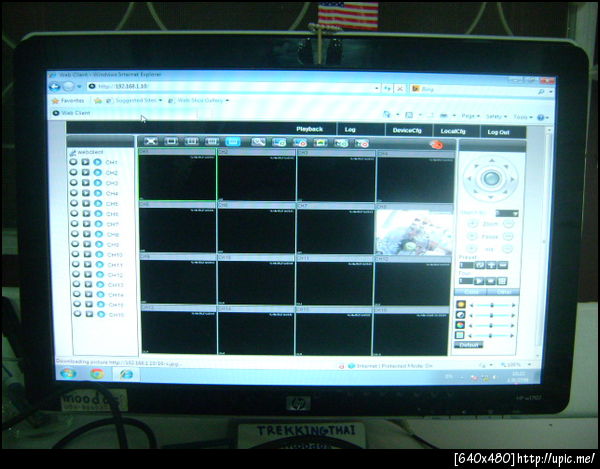
Task: Expand the Web Slice Gallery dropdown
Action: [x=227, y=101]
